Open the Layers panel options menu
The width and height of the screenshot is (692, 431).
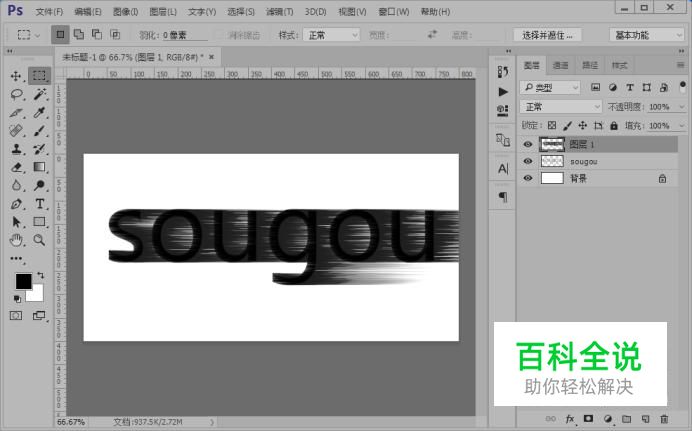(681, 65)
